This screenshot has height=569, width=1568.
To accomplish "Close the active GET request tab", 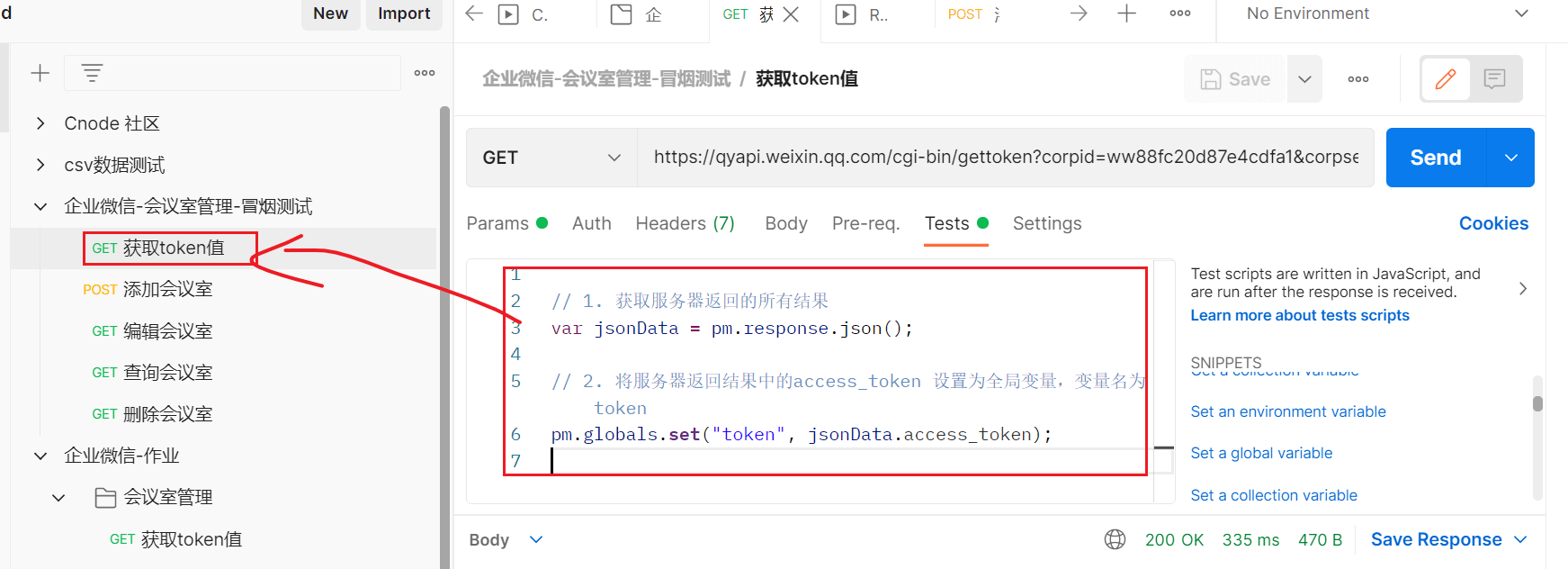I will 791,14.
